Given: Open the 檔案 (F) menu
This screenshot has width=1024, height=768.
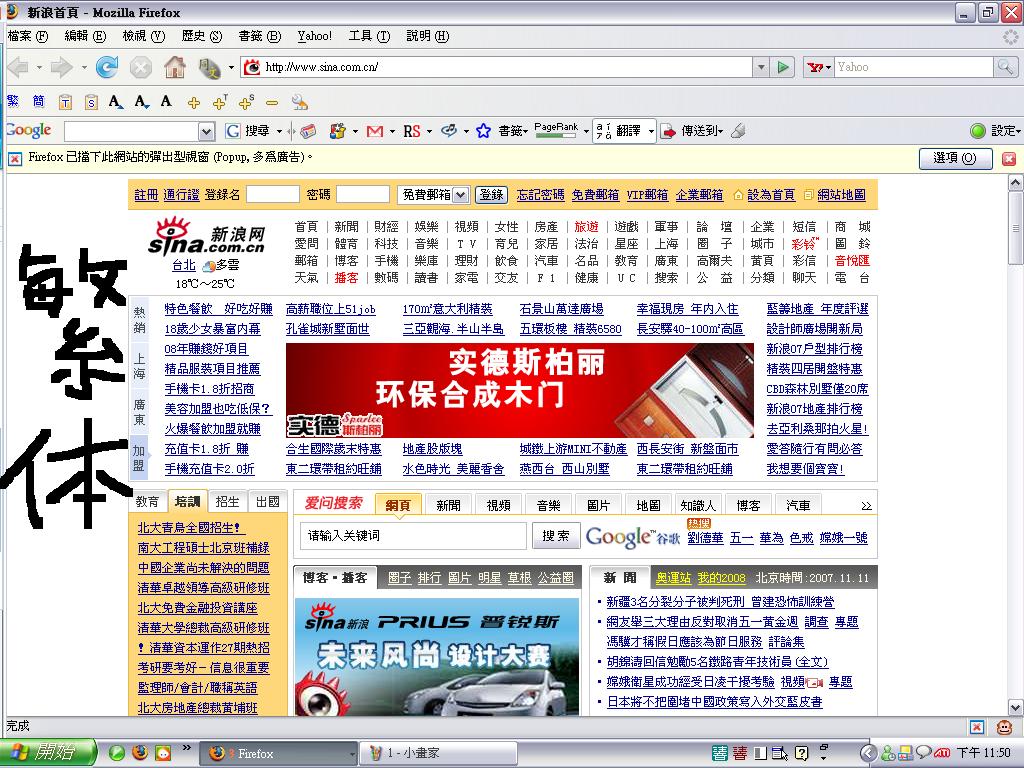Looking at the screenshot, I should click(x=28, y=36).
